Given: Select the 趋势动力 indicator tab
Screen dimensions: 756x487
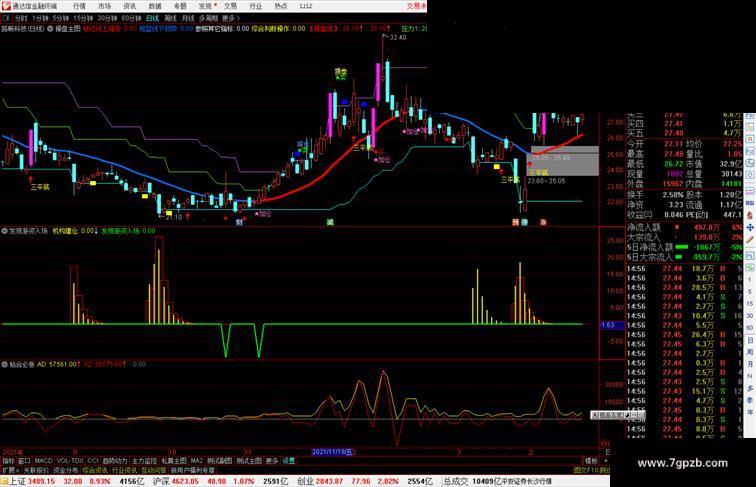Looking at the screenshot, I should pos(115,461).
